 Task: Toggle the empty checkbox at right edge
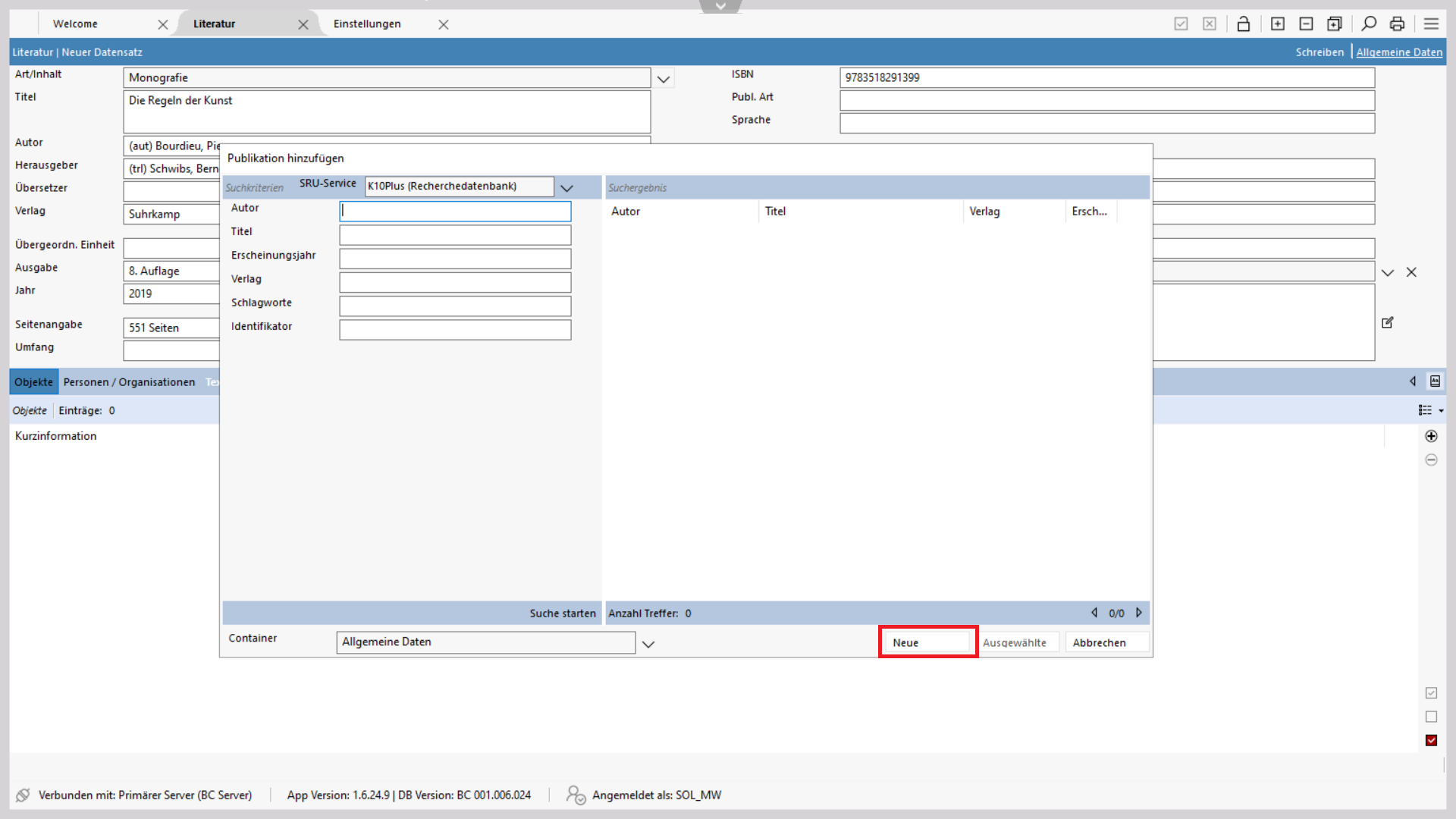coord(1431,717)
